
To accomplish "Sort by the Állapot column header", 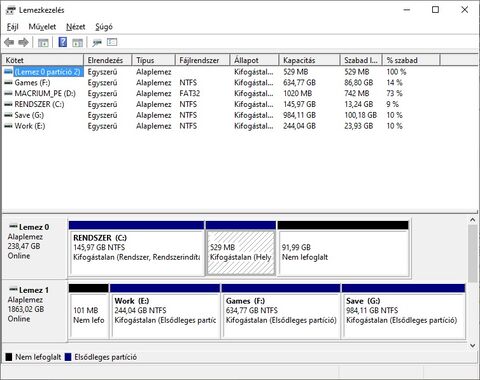I will [254, 60].
